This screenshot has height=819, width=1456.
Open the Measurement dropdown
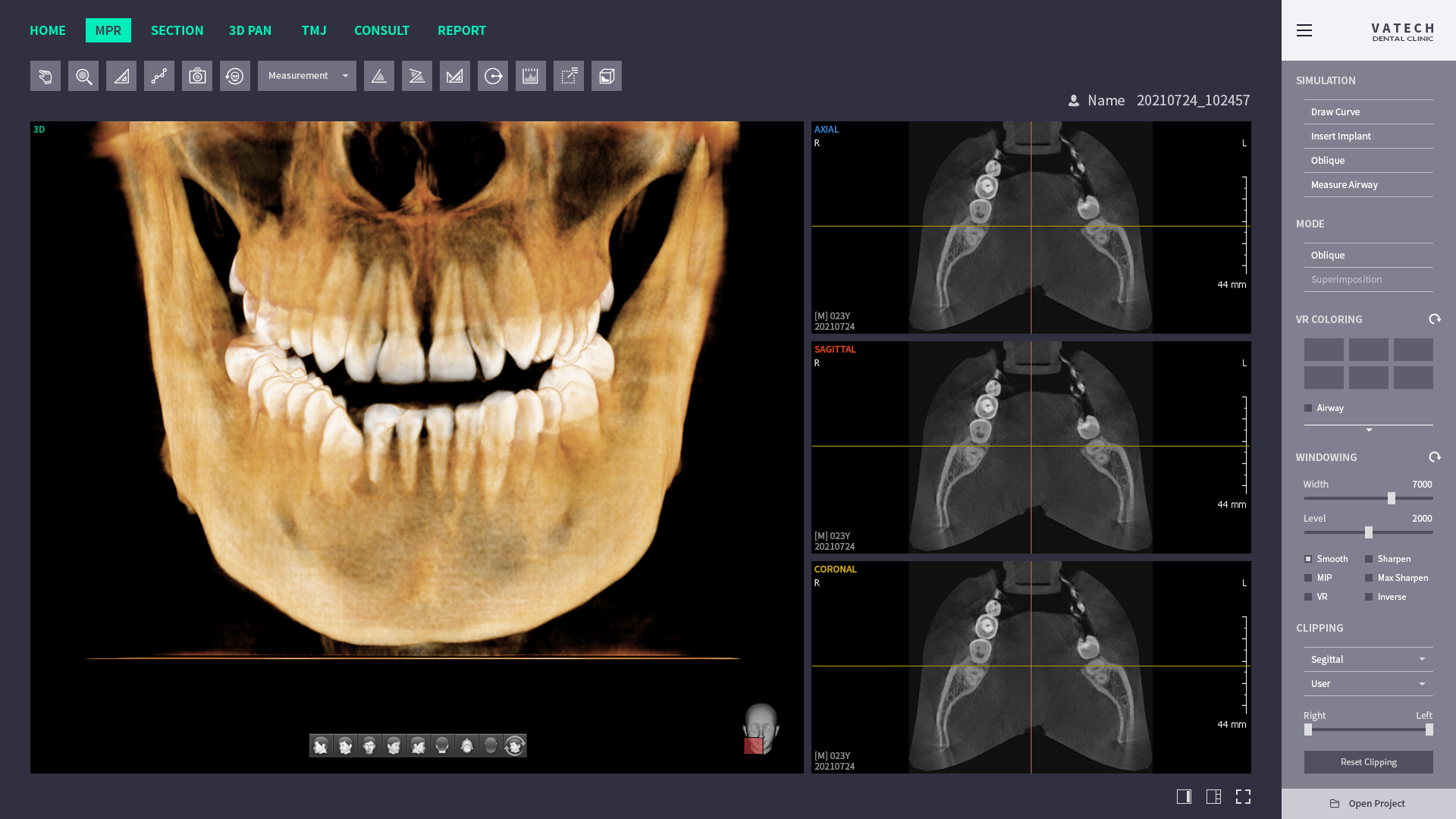(x=307, y=76)
